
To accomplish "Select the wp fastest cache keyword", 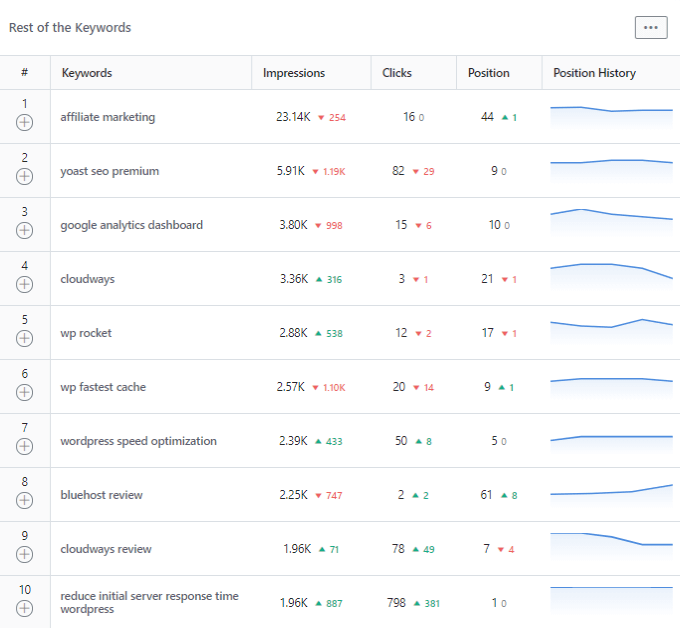I will [x=103, y=387].
